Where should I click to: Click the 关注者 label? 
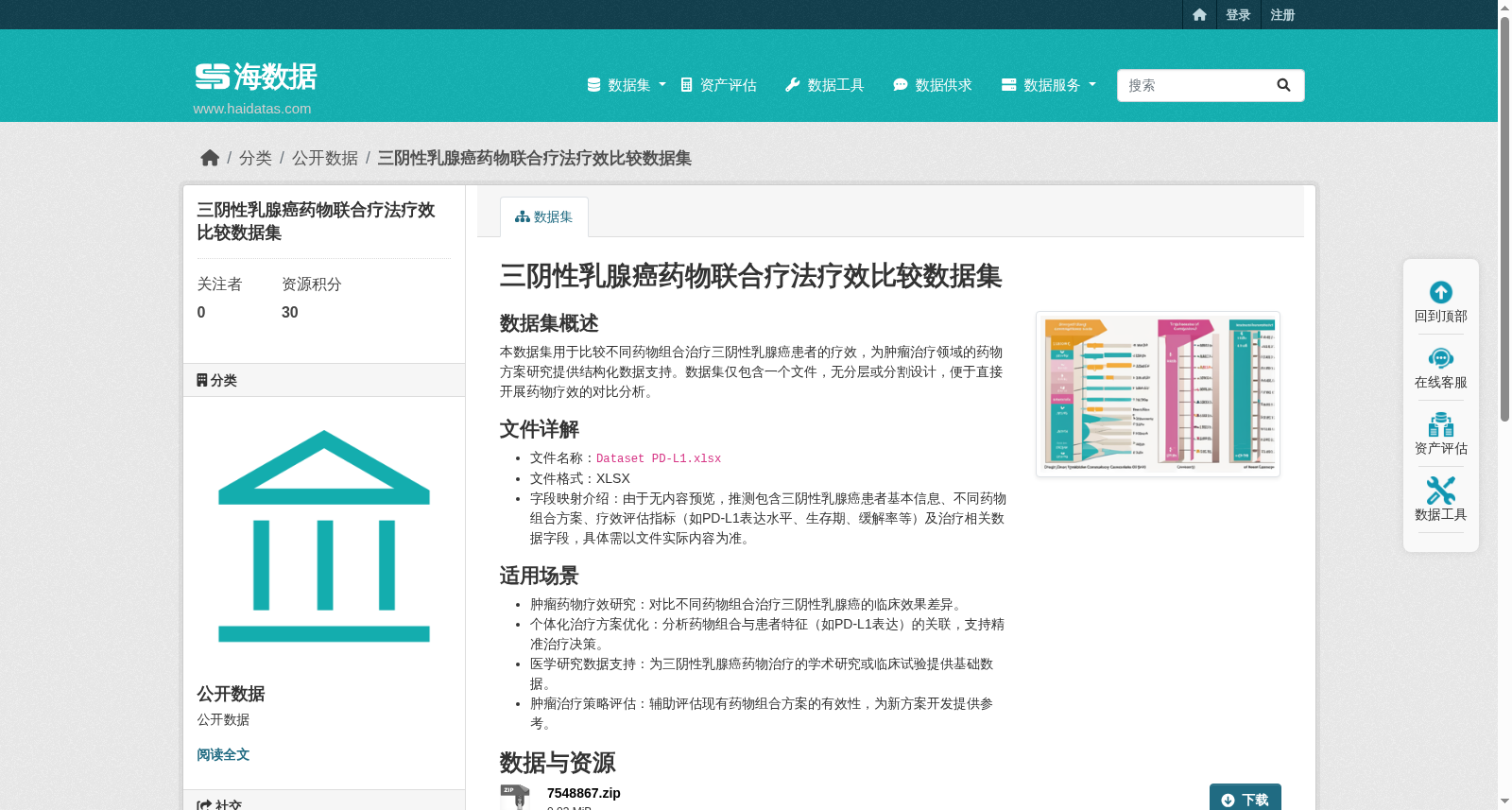click(x=219, y=284)
